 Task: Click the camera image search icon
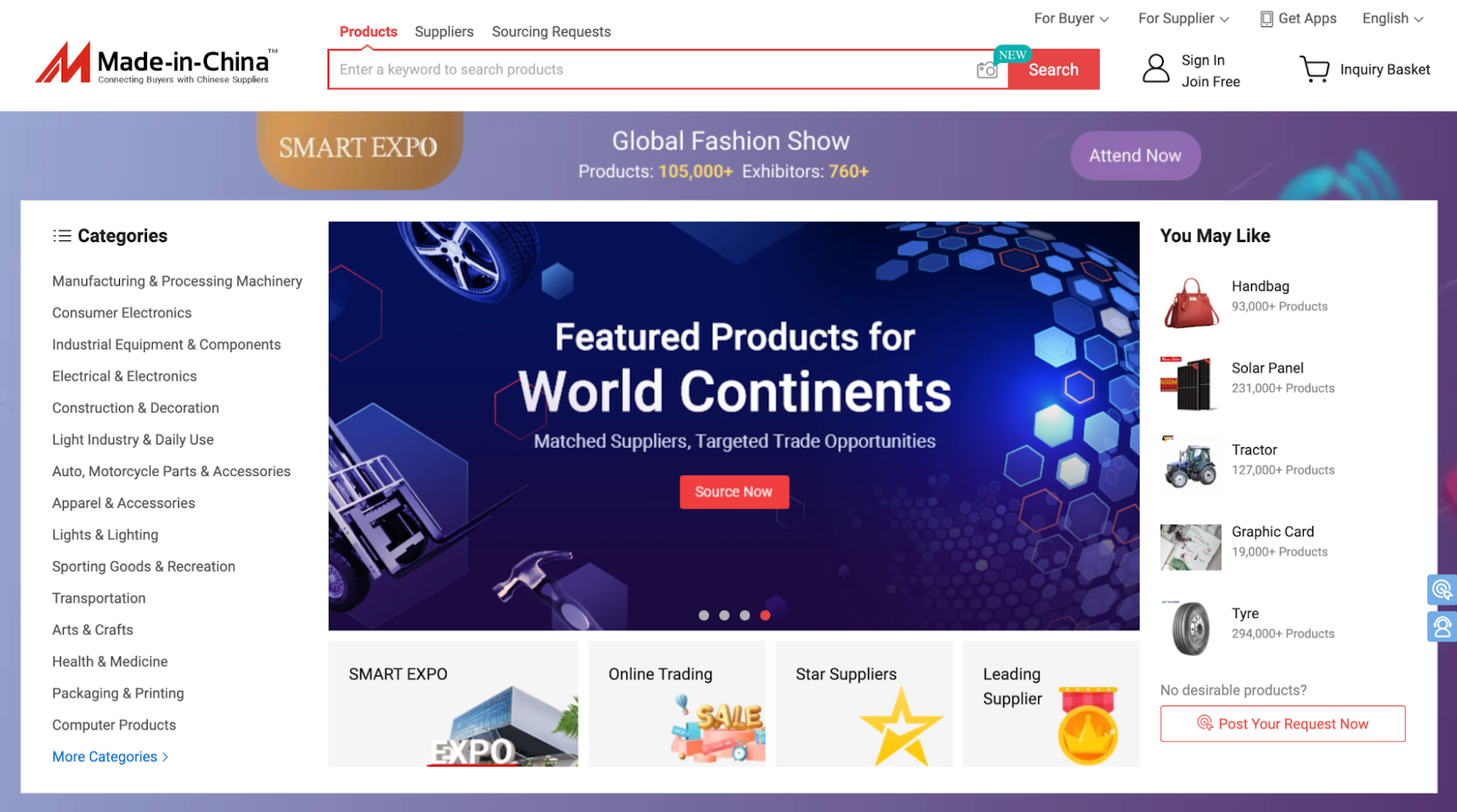pyautogui.click(x=987, y=70)
